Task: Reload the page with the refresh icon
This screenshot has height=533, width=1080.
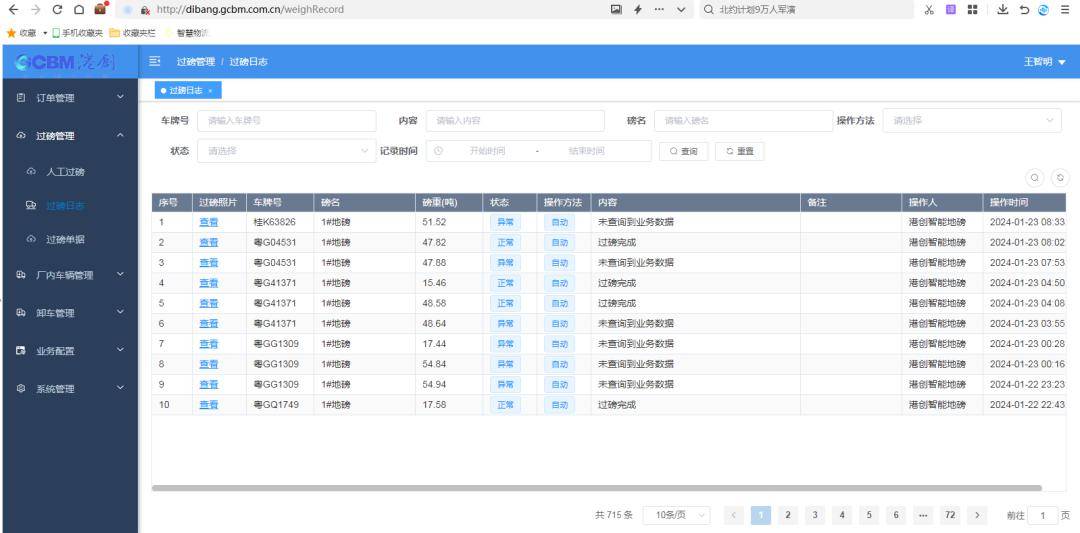Action: tap(58, 10)
